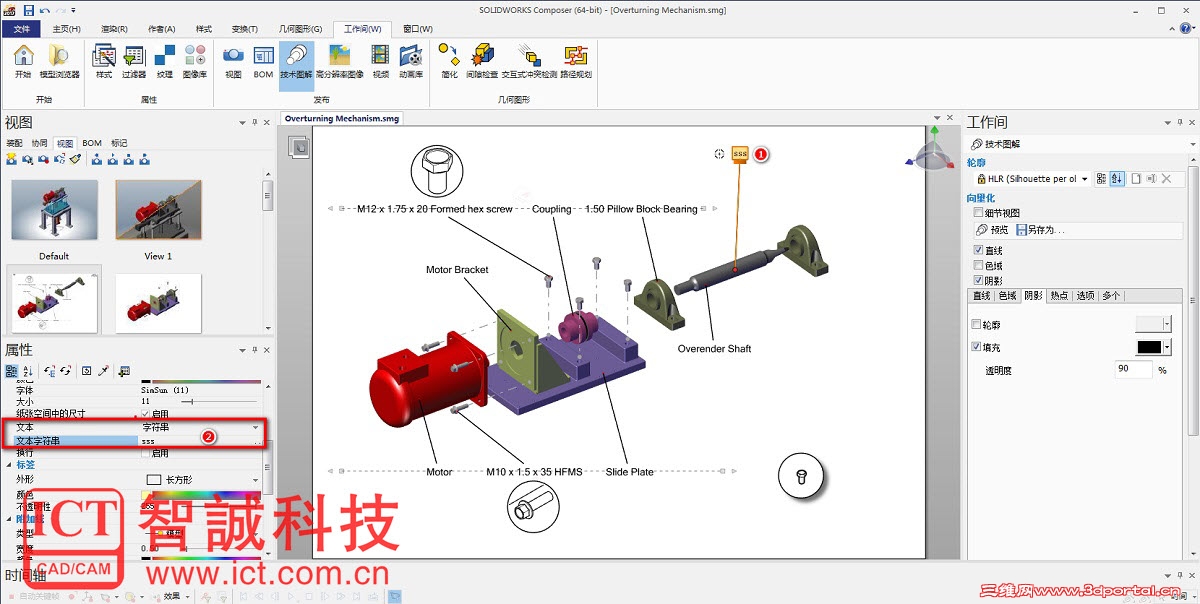Screen dimensions: 1200x604
Task: Click the sort icon in 轮廓 toolbar
Action: pos(1117,179)
